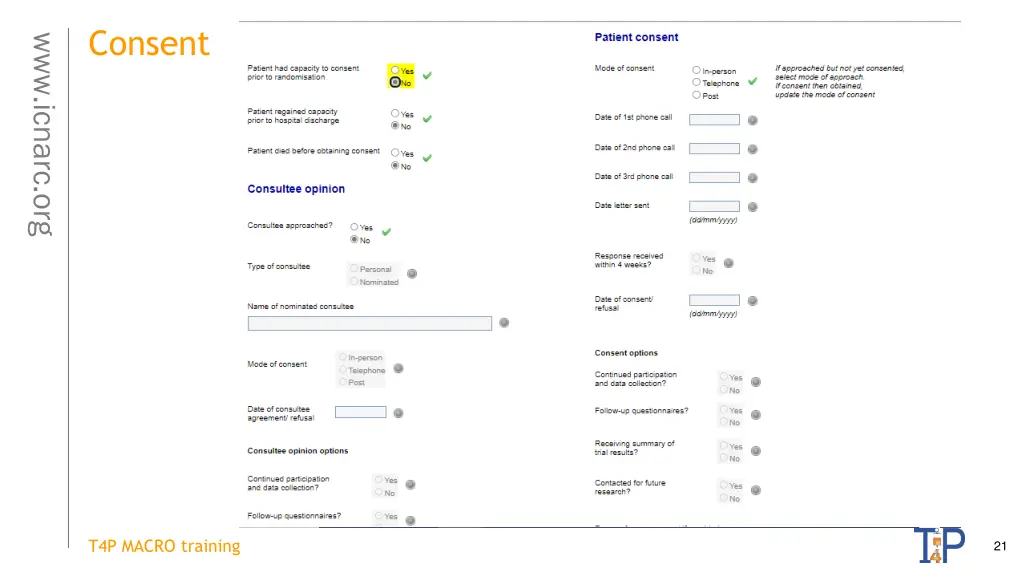Click Date of consultee agreement/refusal field
Viewport: 1024px width, 576px height.
click(360, 412)
